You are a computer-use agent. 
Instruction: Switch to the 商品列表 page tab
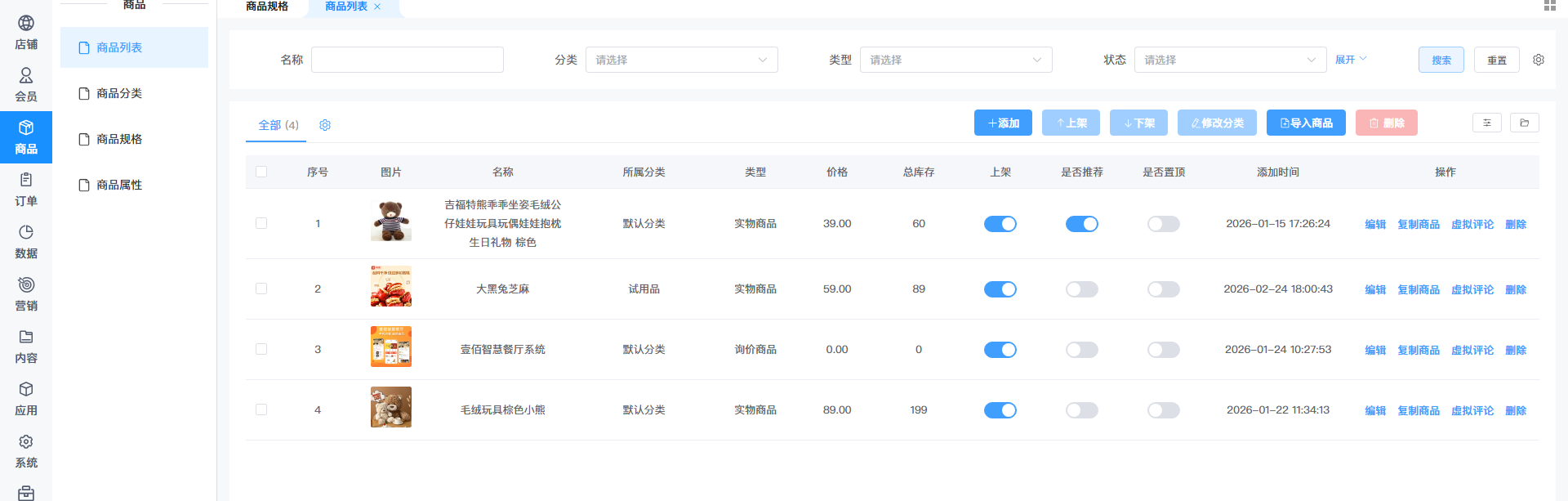pos(346,7)
